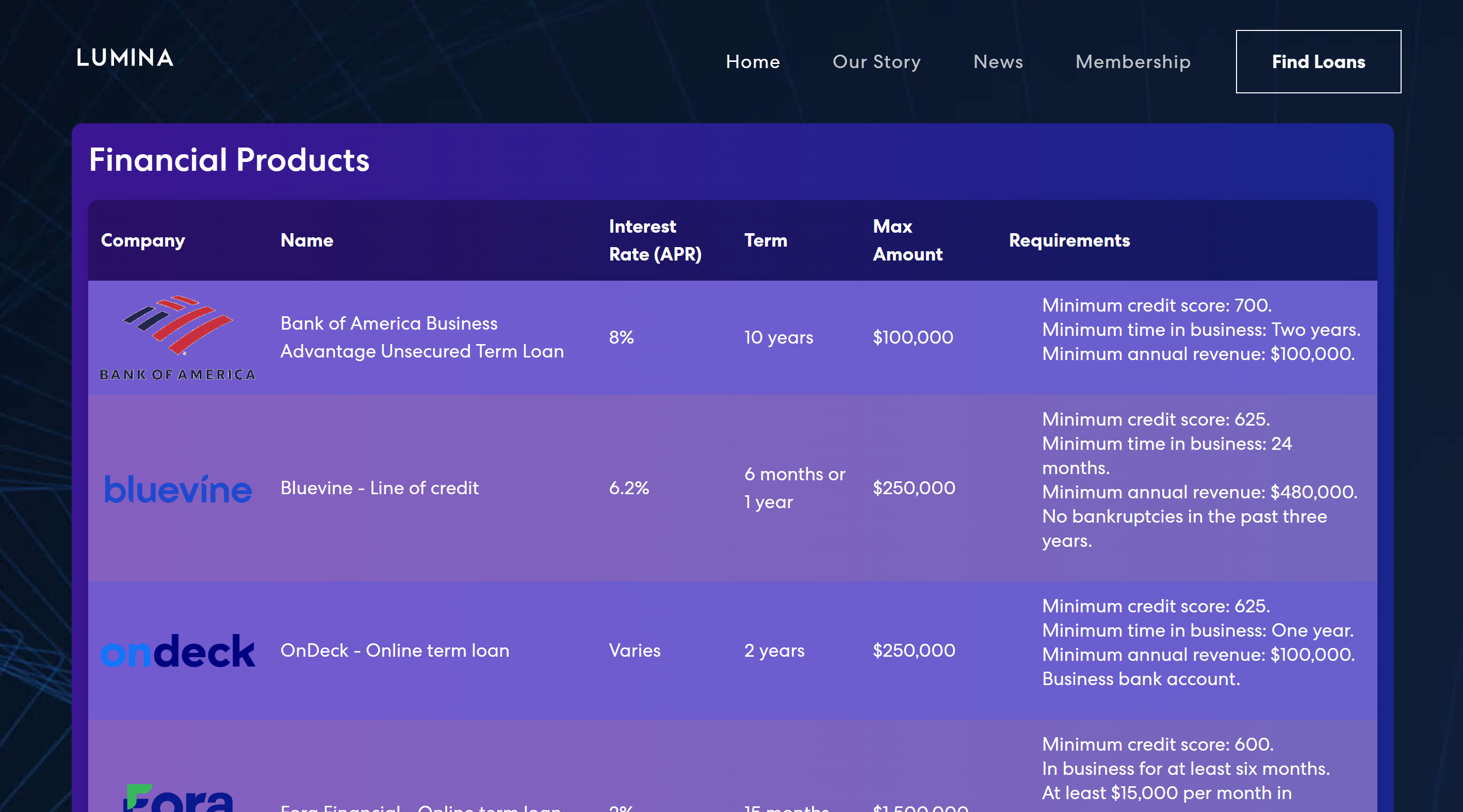Click the Company column header
This screenshot has height=812, width=1463.
tap(142, 240)
